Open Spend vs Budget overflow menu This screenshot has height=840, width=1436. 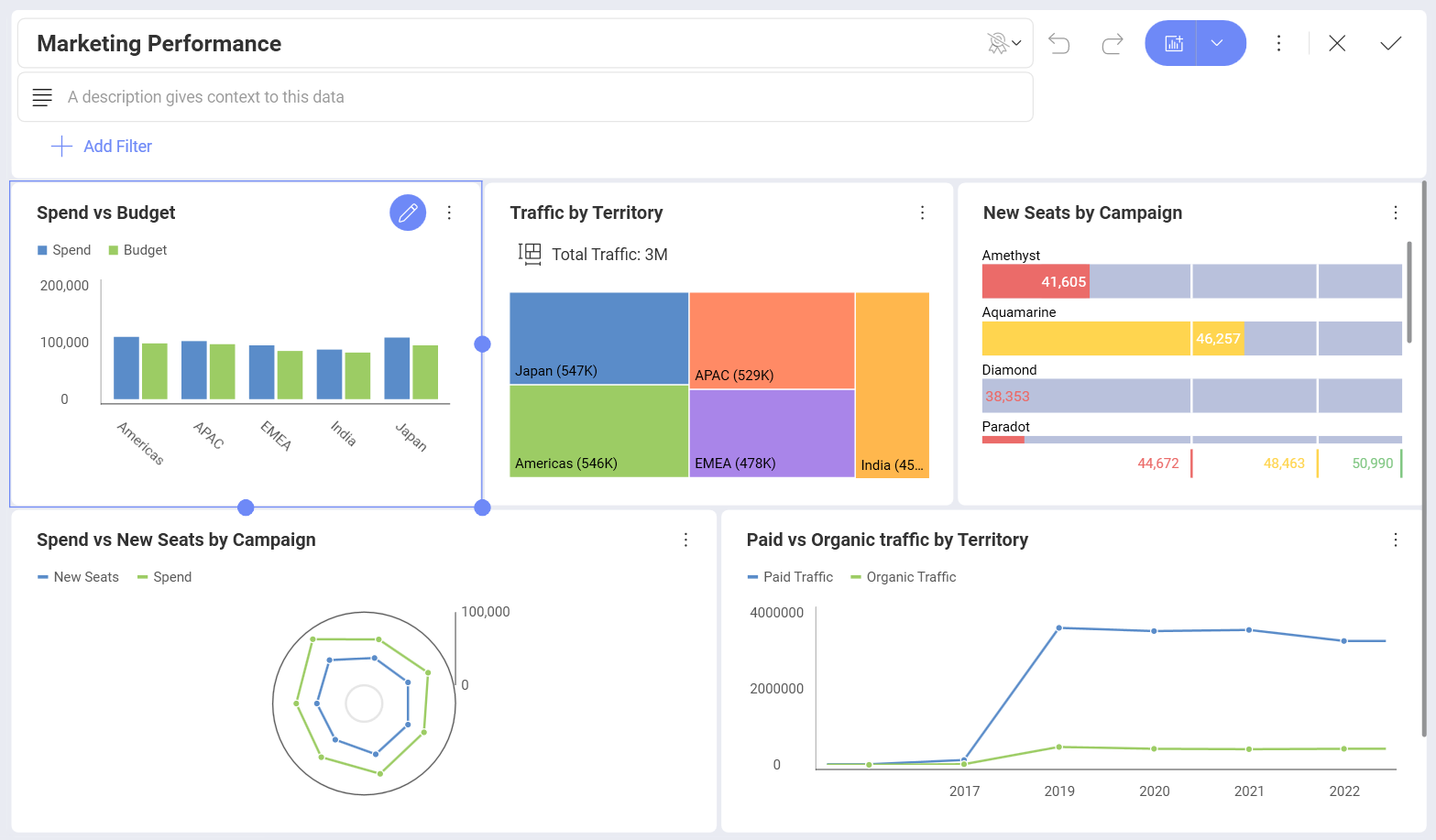point(449,213)
